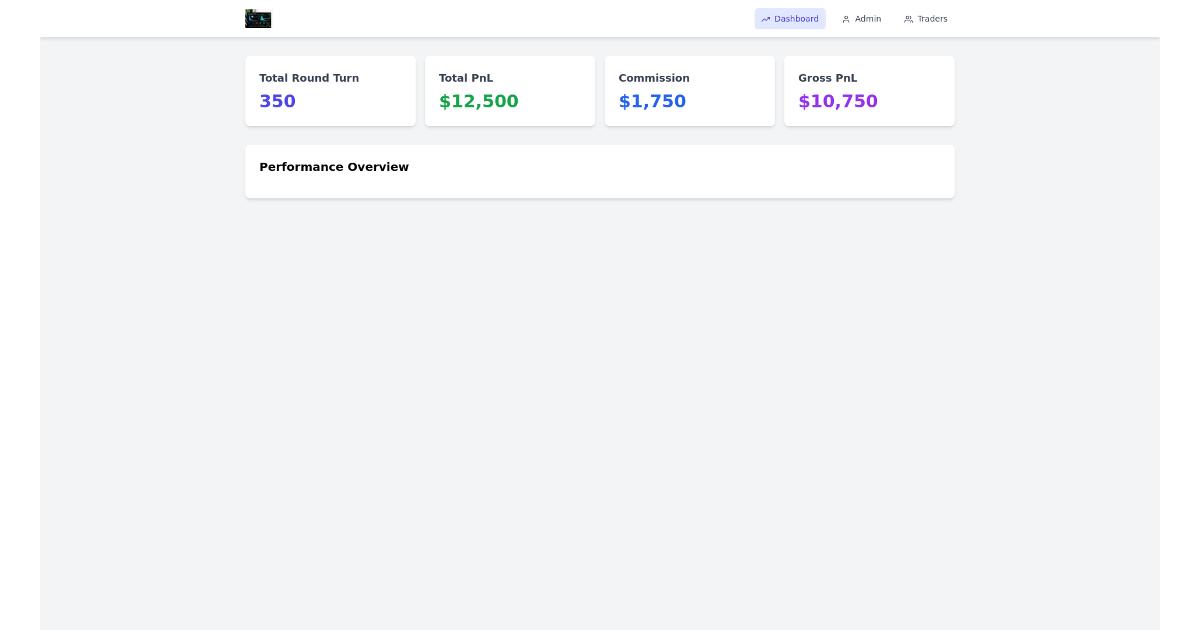1200x630 pixels.
Task: Select the person icon beside Admin
Action: coord(847,18)
